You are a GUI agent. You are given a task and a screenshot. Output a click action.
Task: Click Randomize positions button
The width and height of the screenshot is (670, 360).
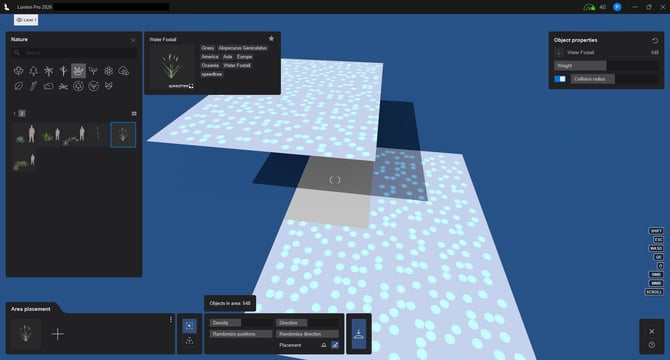[241, 334]
